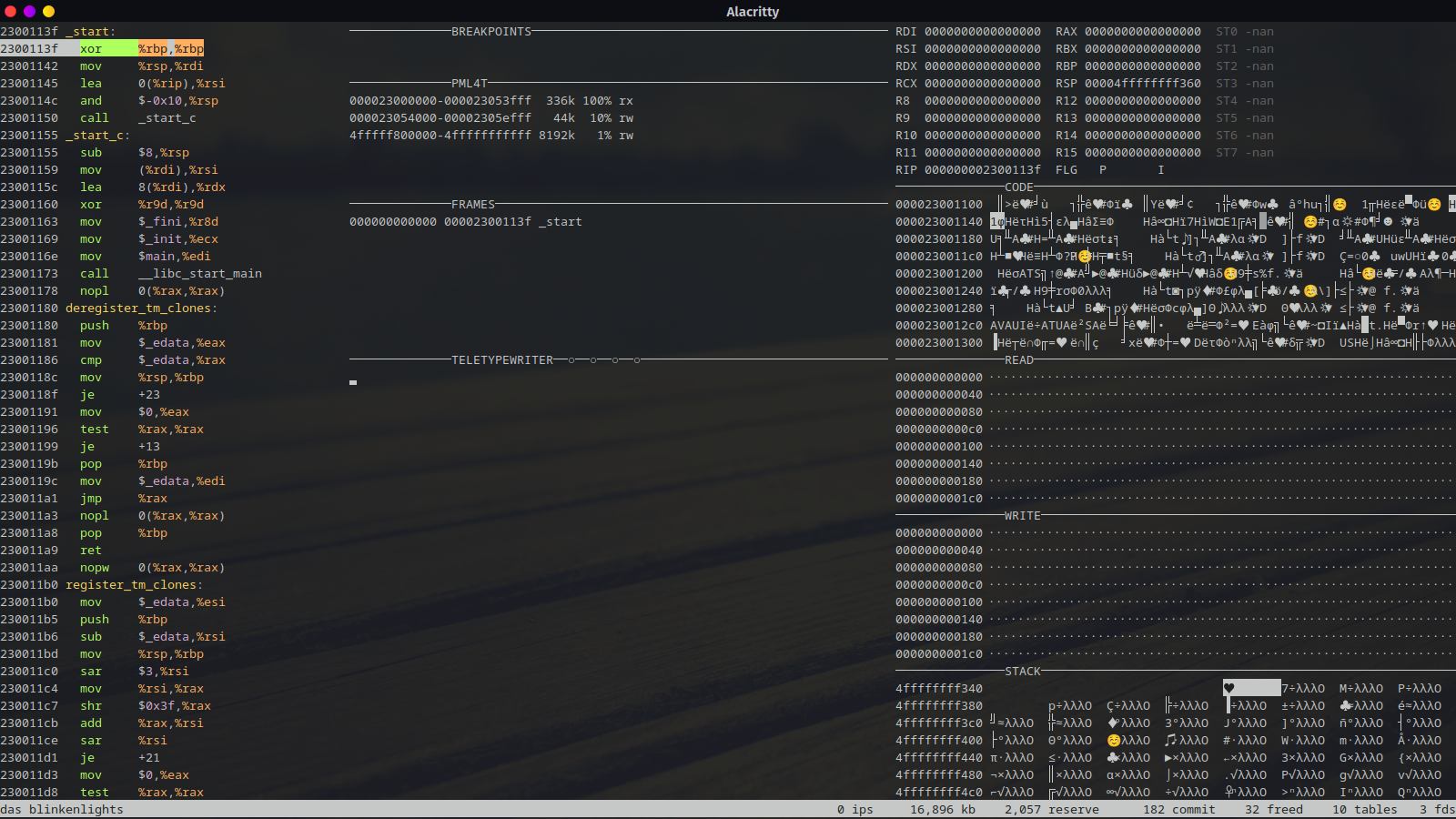The width and height of the screenshot is (1456, 819).
Task: Click the ST7 -nan FPU register
Action: pos(1245,153)
